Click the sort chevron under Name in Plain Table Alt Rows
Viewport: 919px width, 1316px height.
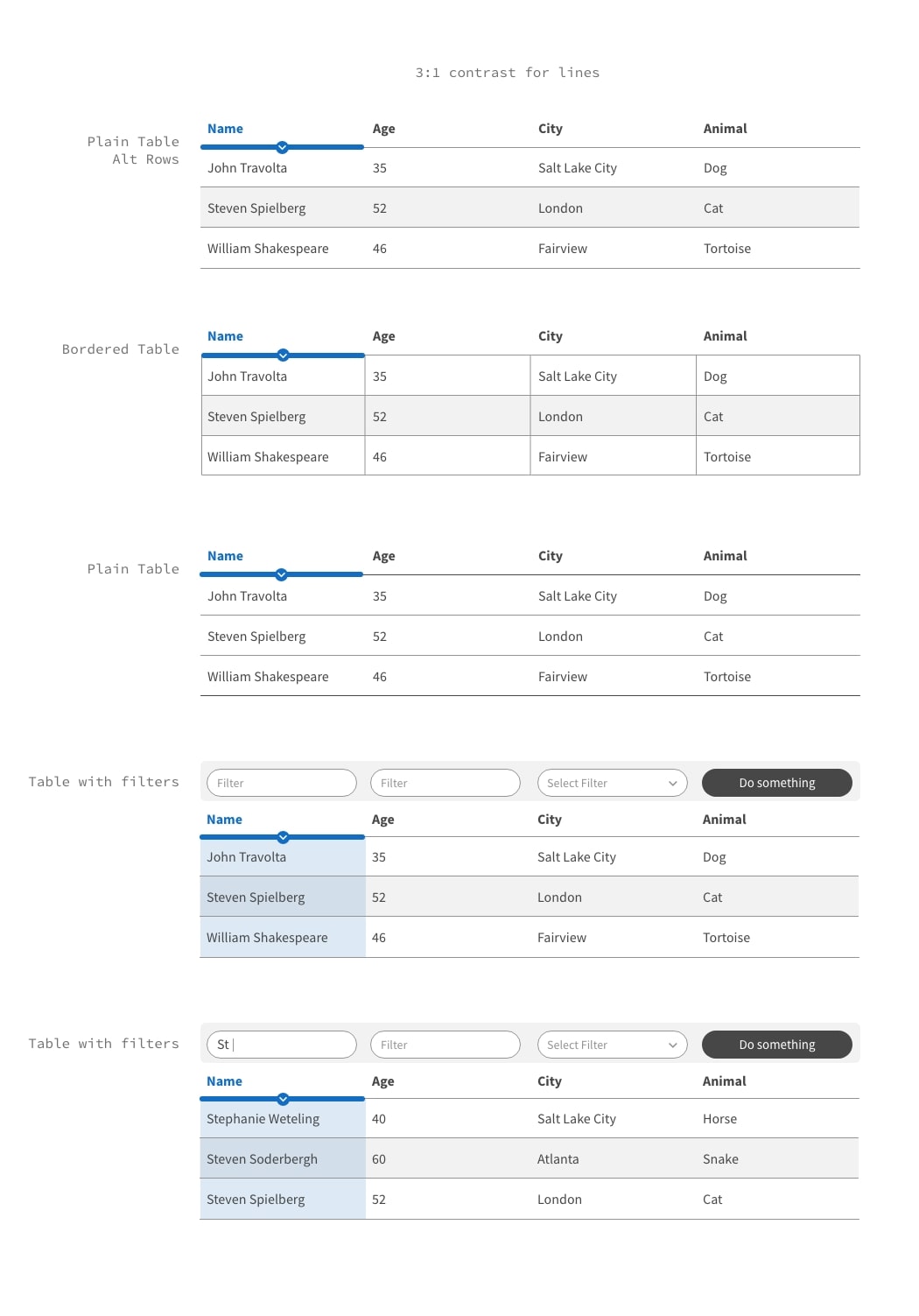[x=282, y=148]
